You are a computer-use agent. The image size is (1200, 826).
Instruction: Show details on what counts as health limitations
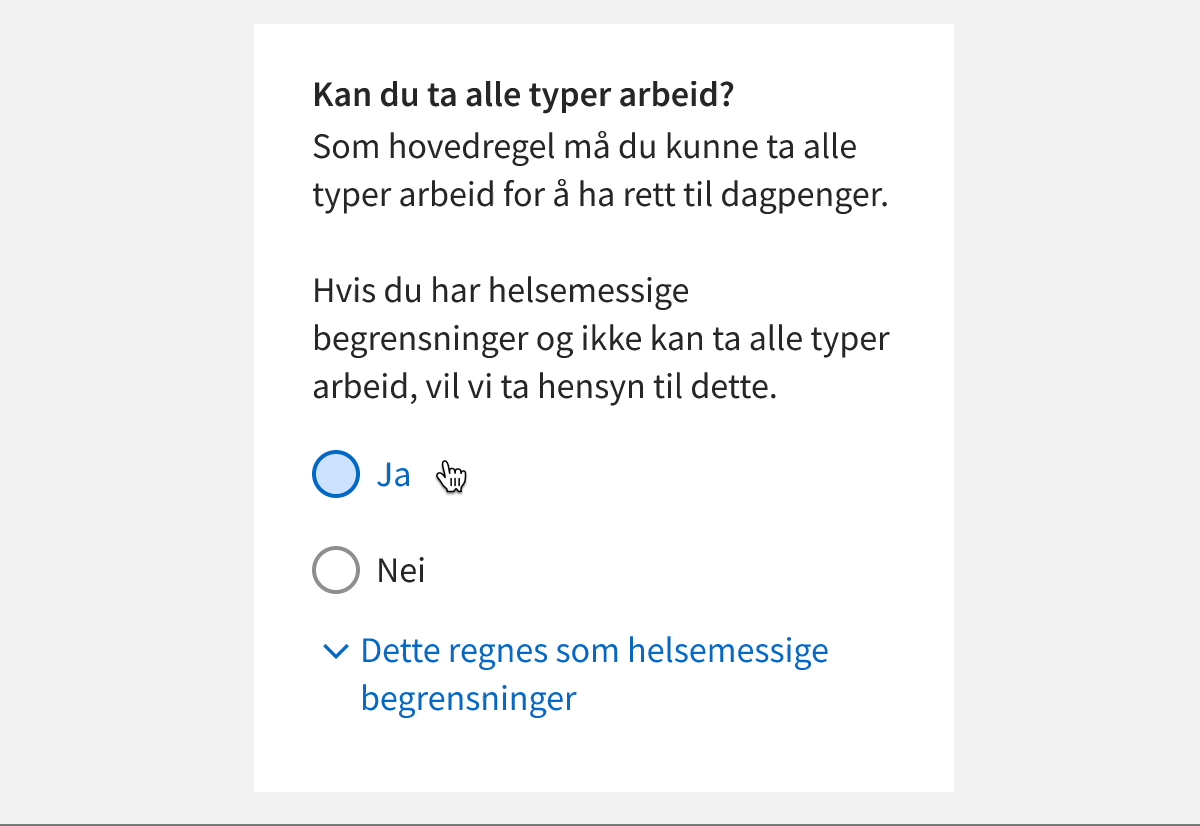(594, 650)
